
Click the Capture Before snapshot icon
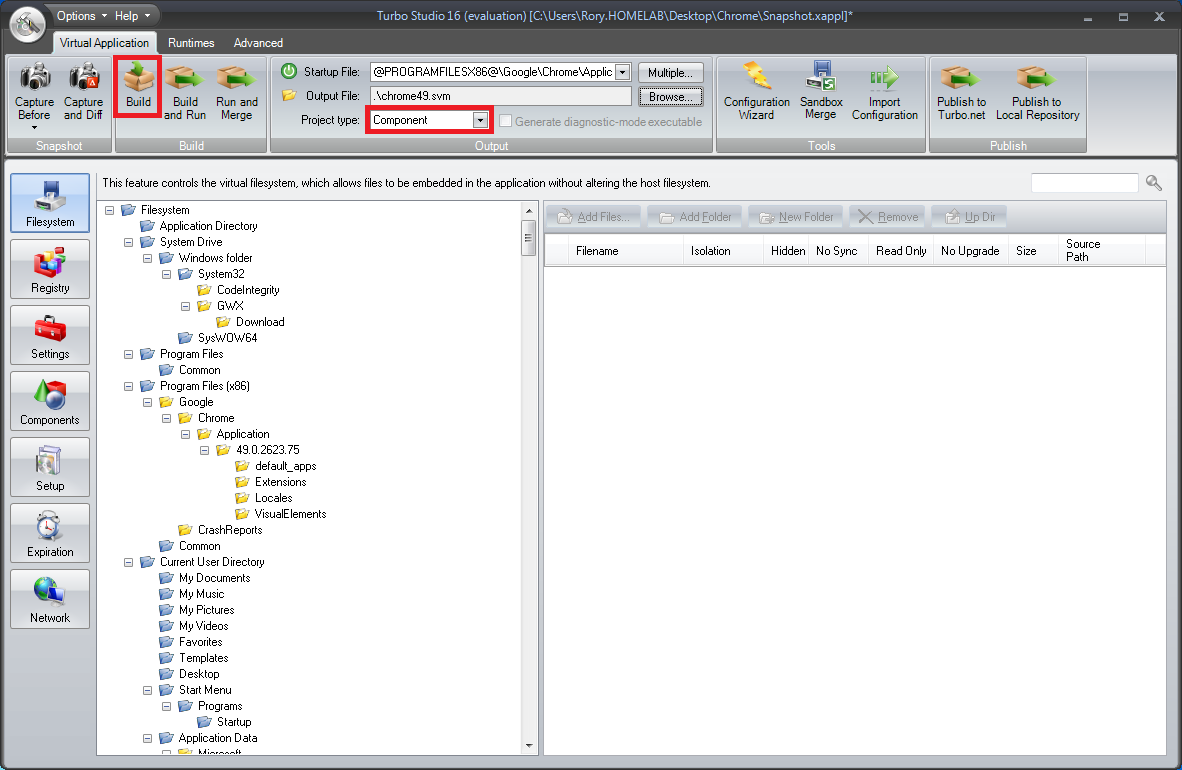35,78
